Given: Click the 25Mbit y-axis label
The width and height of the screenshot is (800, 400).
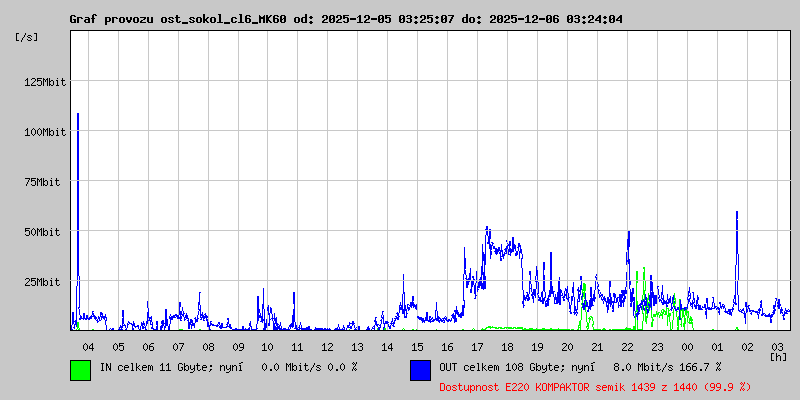Looking at the screenshot, I should [47, 282].
